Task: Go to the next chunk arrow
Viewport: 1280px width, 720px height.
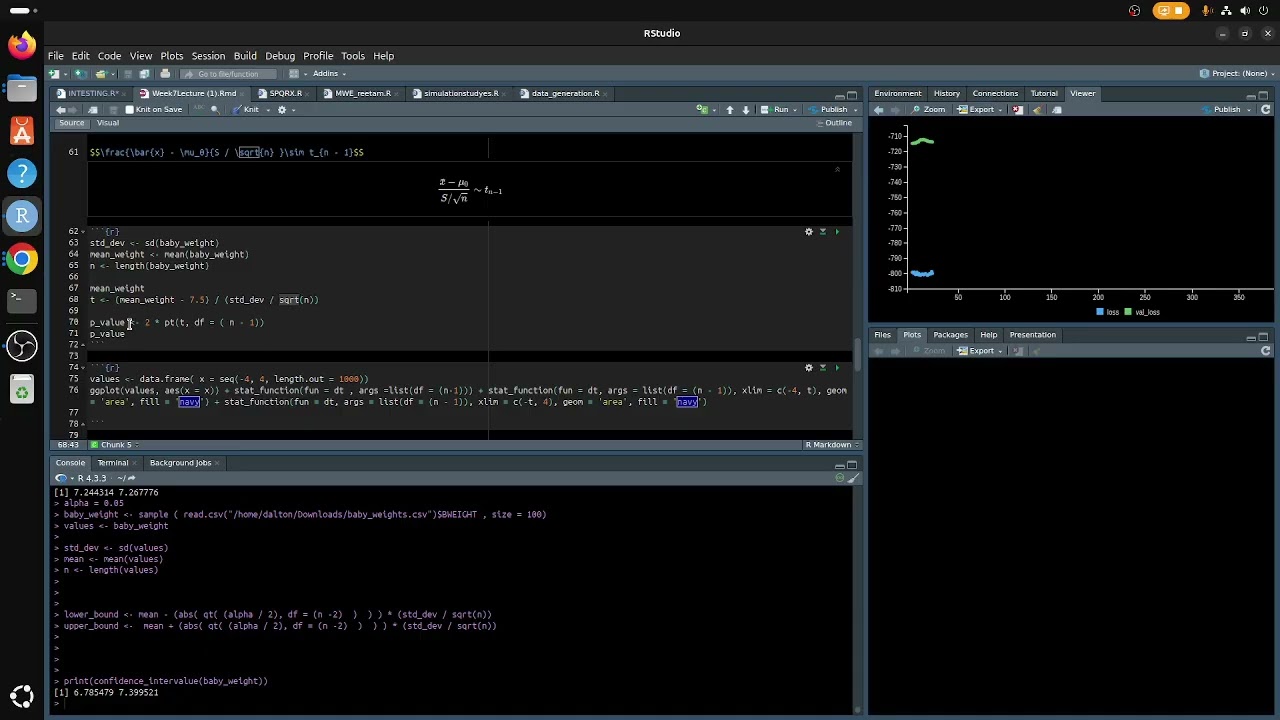Action: tap(746, 110)
